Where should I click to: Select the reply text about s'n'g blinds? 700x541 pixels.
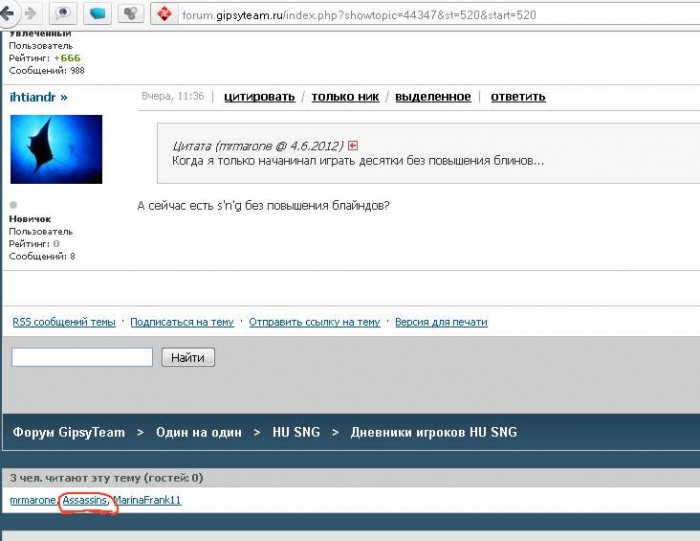click(263, 206)
